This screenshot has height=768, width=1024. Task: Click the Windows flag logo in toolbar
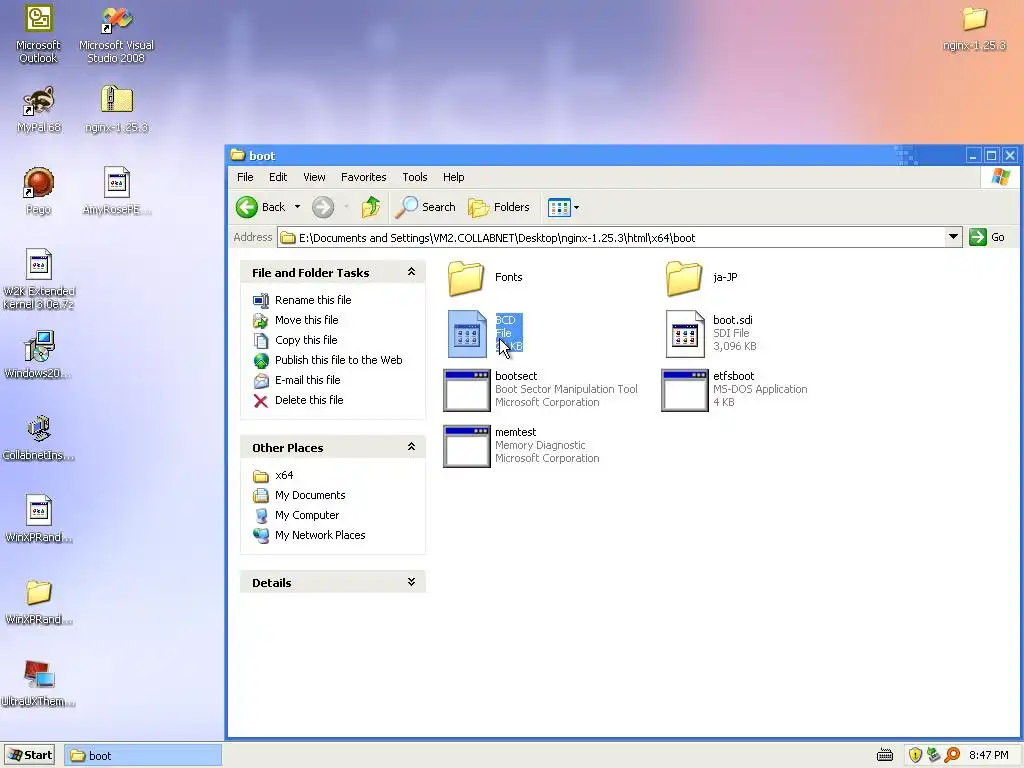point(1000,177)
